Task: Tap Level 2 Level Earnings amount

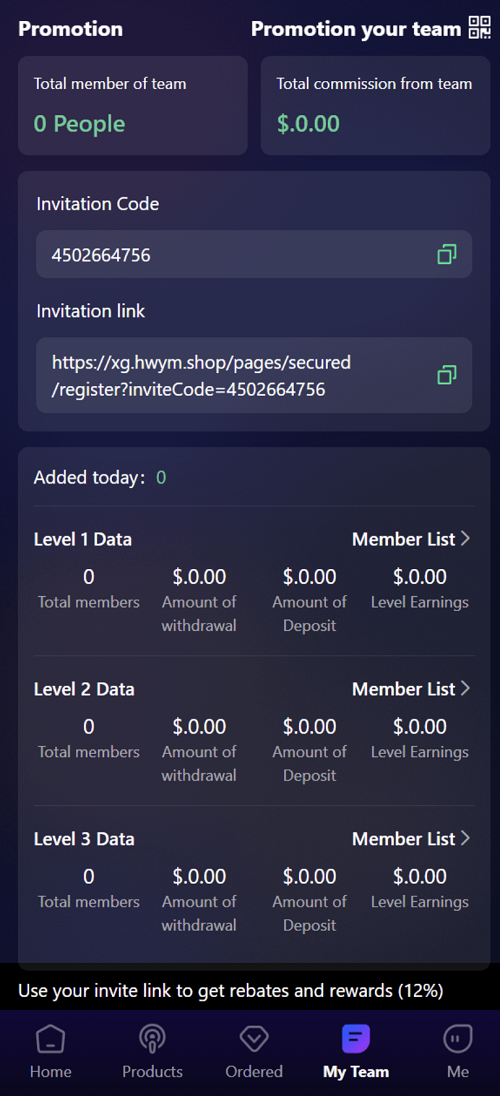Action: tap(420, 727)
